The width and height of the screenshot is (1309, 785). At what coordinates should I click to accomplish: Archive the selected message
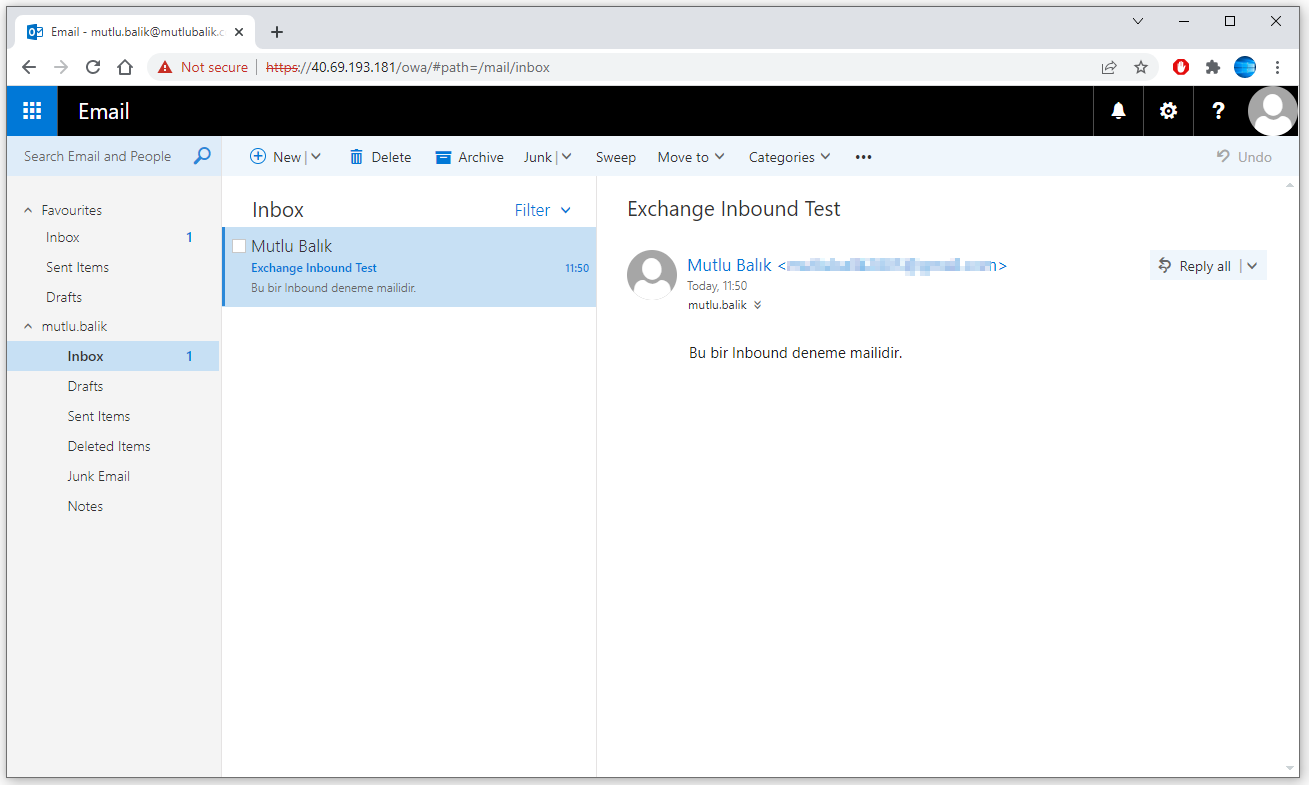pos(469,157)
